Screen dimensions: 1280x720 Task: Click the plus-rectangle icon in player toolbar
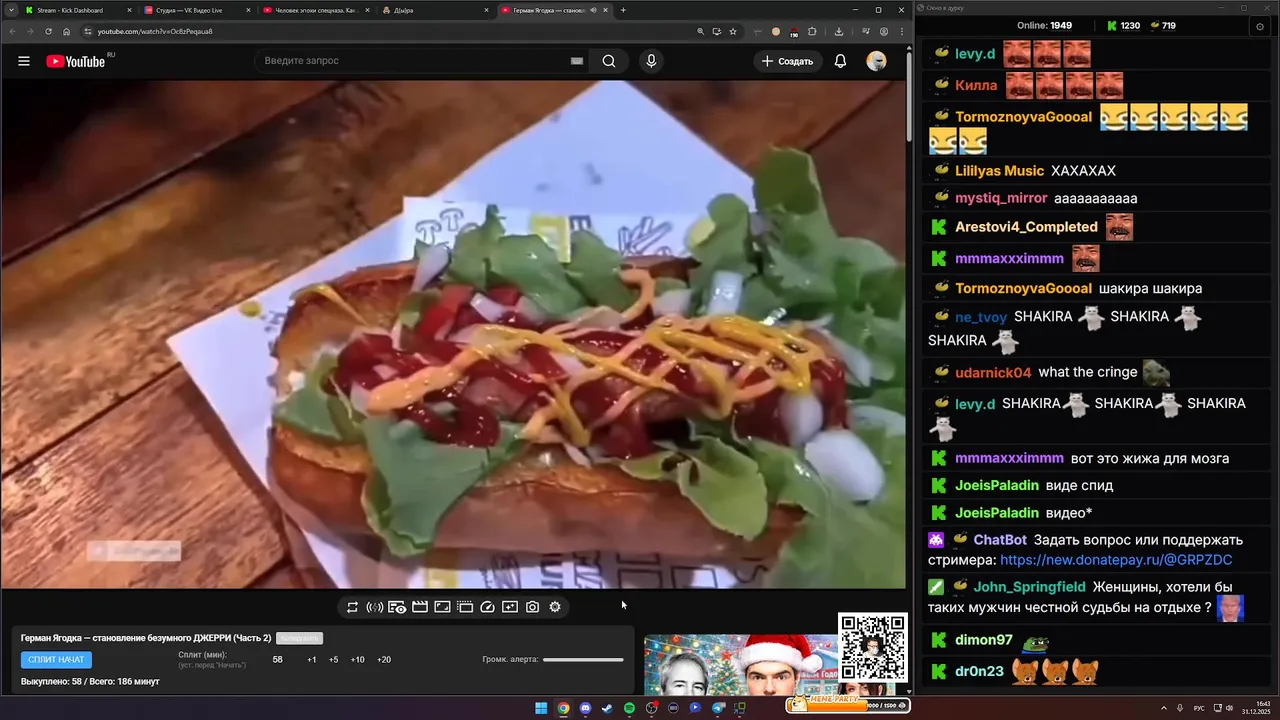pyautogui.click(x=510, y=607)
